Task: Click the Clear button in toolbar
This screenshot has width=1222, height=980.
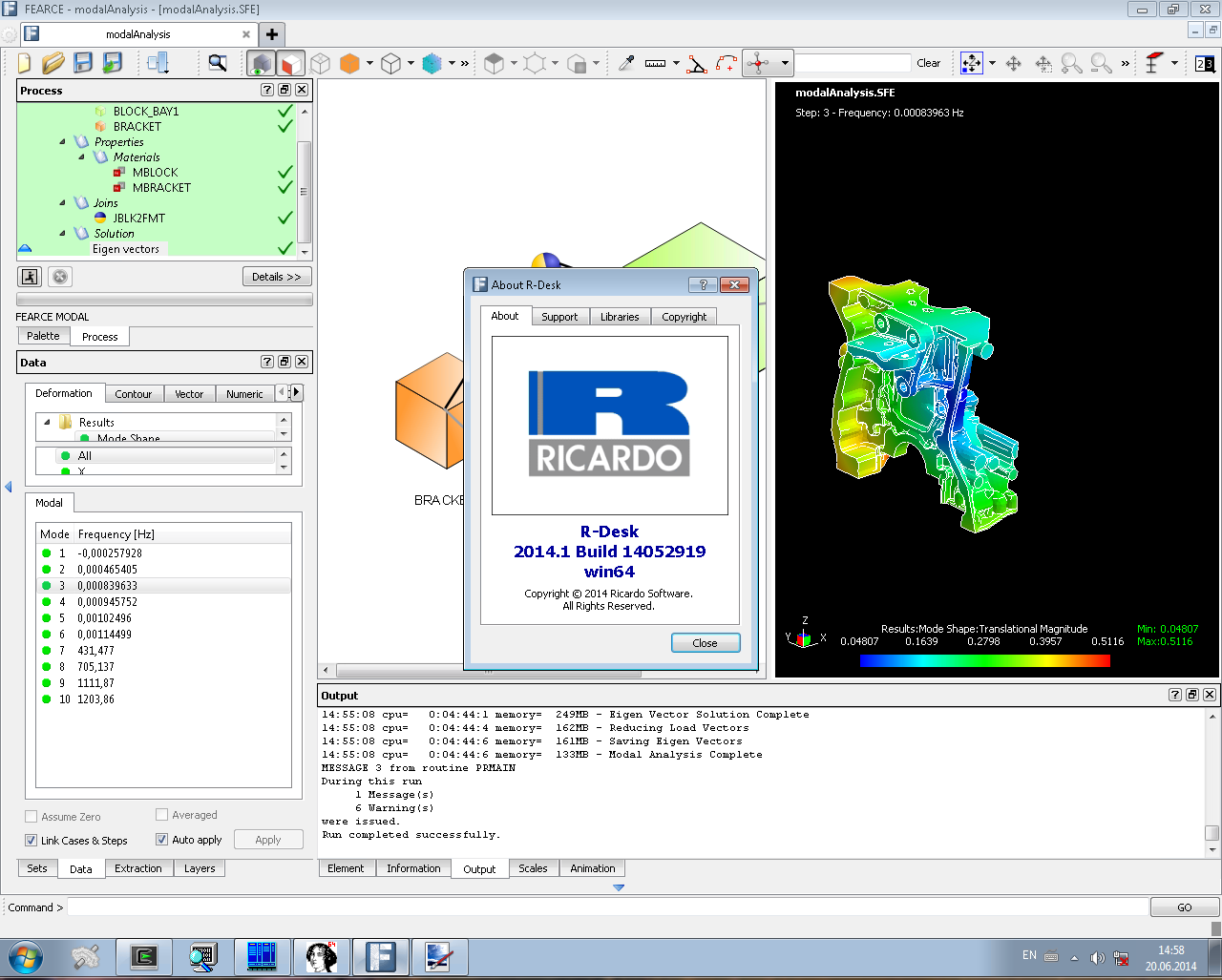Action: [929, 63]
